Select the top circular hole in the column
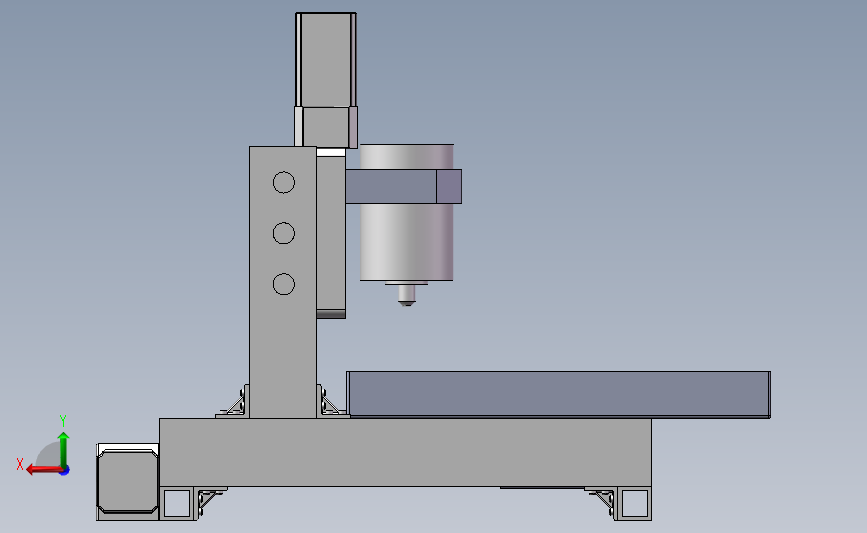Viewport: 867px width, 533px height. coord(284,182)
